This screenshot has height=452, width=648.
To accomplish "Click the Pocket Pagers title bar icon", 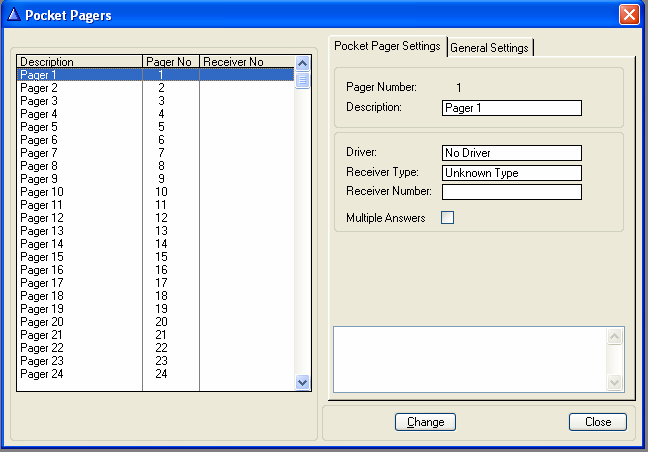I will [13, 15].
